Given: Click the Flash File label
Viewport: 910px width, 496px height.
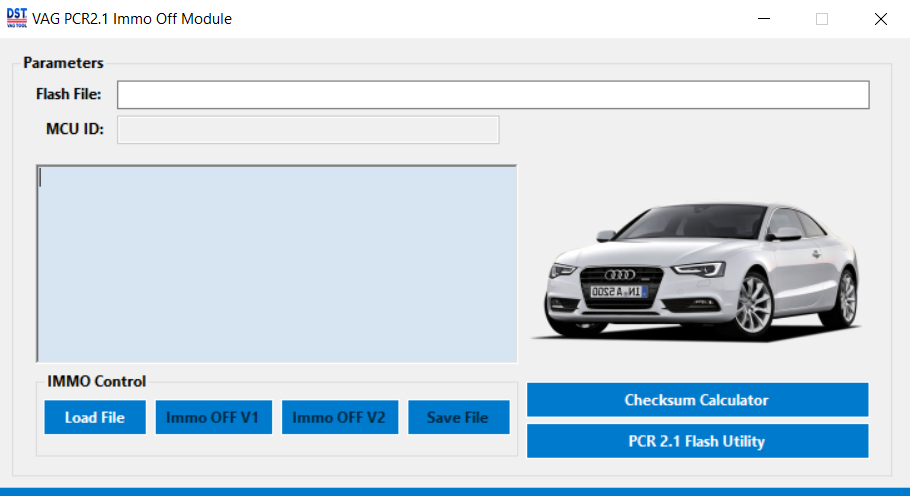Looking at the screenshot, I should (x=68, y=94).
